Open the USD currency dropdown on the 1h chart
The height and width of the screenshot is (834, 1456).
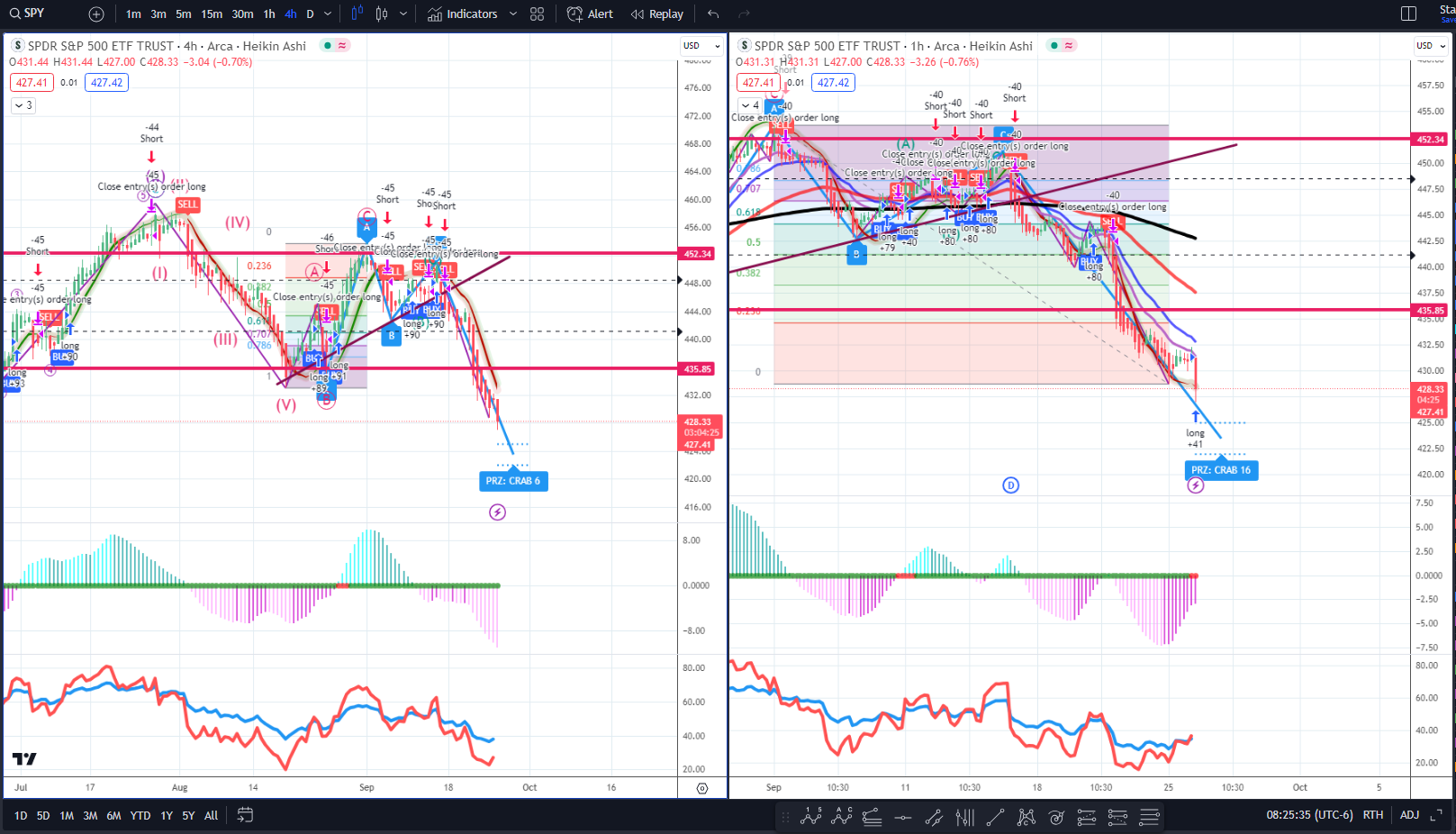(1430, 46)
